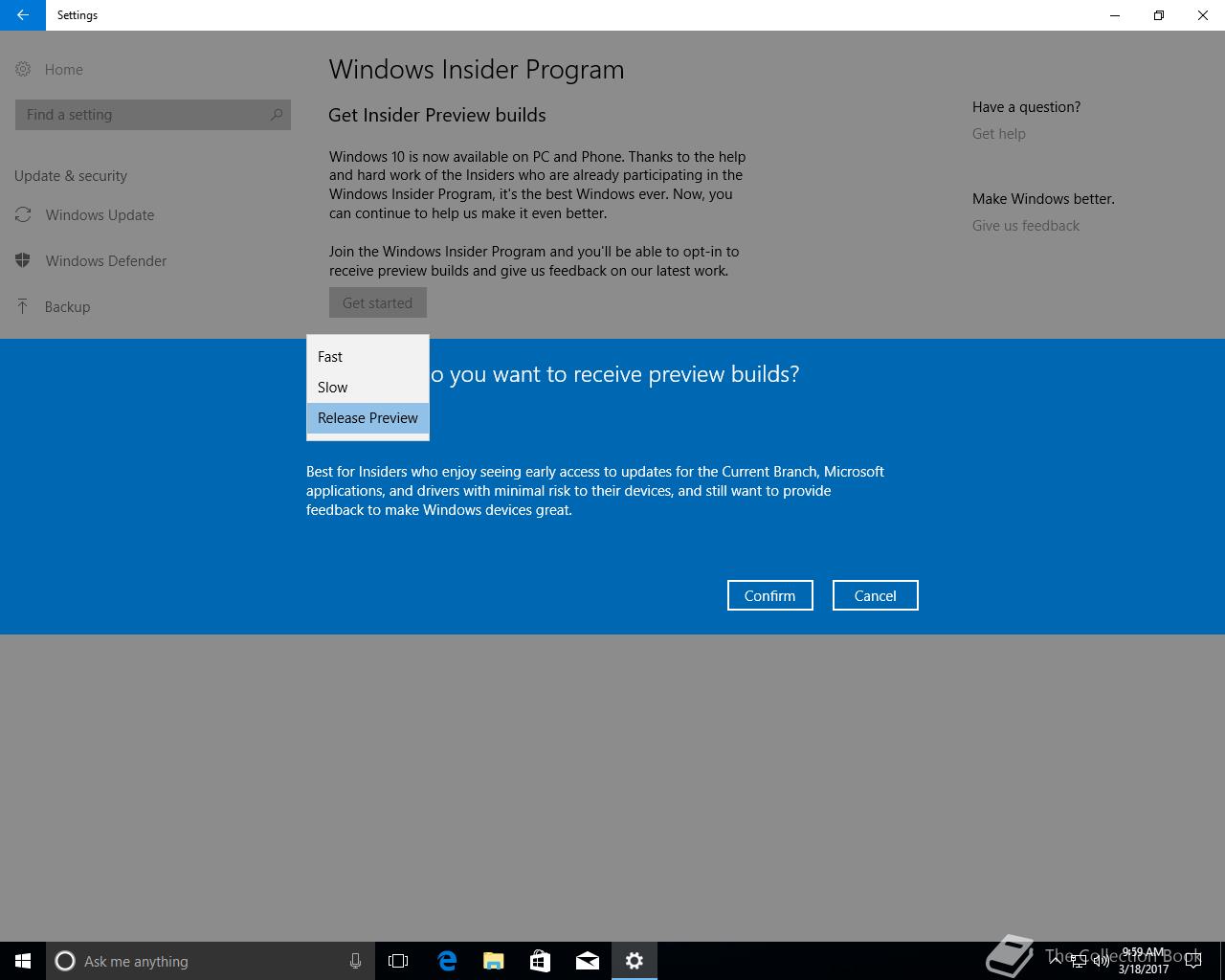This screenshot has height=980, width=1225.
Task: Click the Have a question? text
Action: pyautogui.click(x=1026, y=107)
